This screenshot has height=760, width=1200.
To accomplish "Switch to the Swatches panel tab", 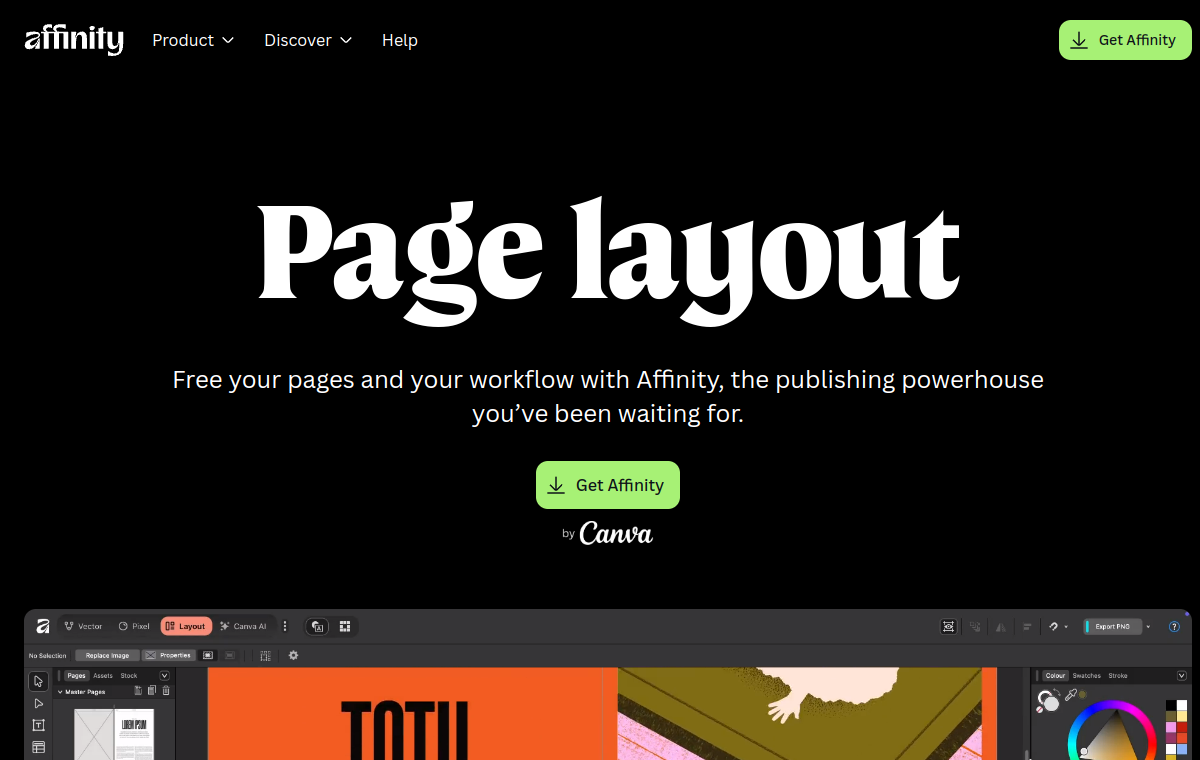I will pyautogui.click(x=1087, y=676).
